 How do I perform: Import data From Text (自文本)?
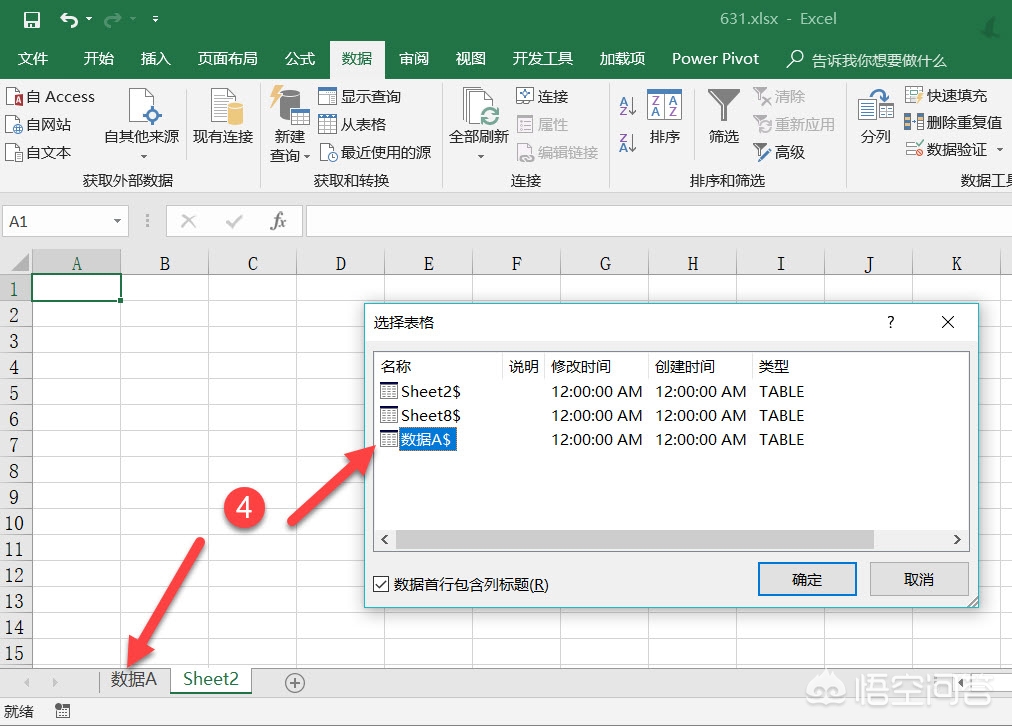coord(39,153)
